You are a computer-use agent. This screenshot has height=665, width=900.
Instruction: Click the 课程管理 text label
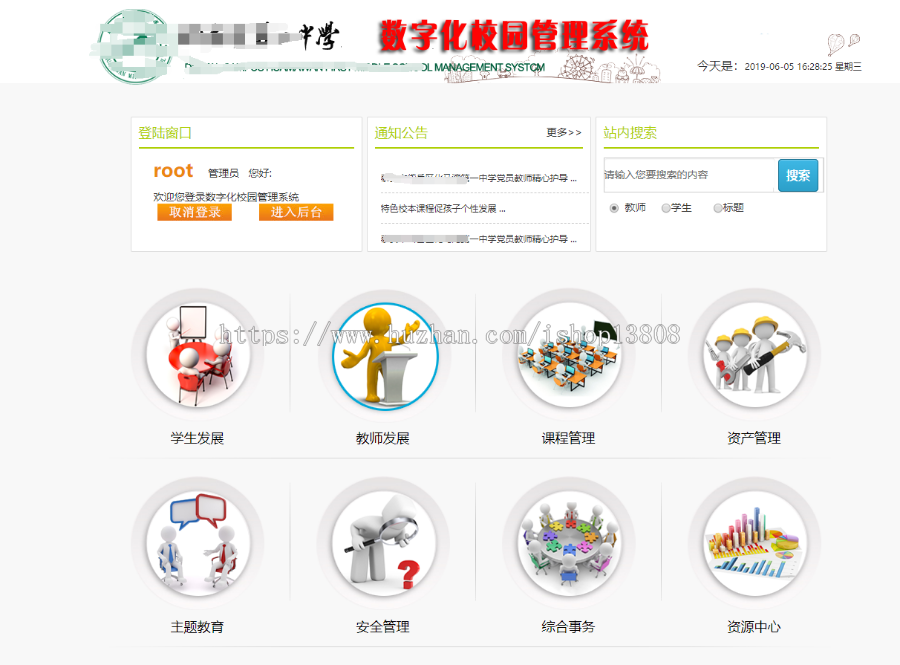click(x=568, y=438)
